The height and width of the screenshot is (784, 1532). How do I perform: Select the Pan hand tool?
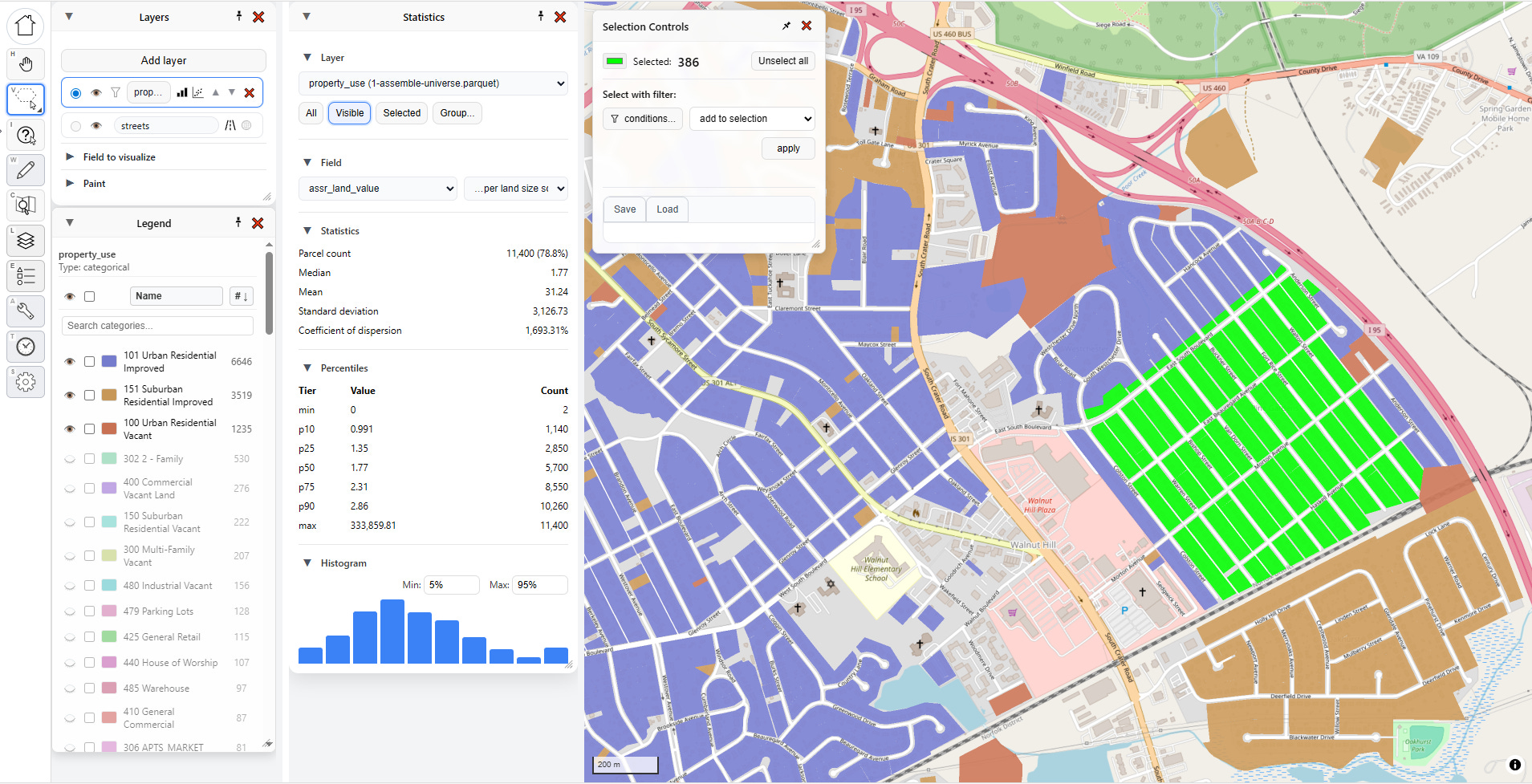[x=26, y=64]
